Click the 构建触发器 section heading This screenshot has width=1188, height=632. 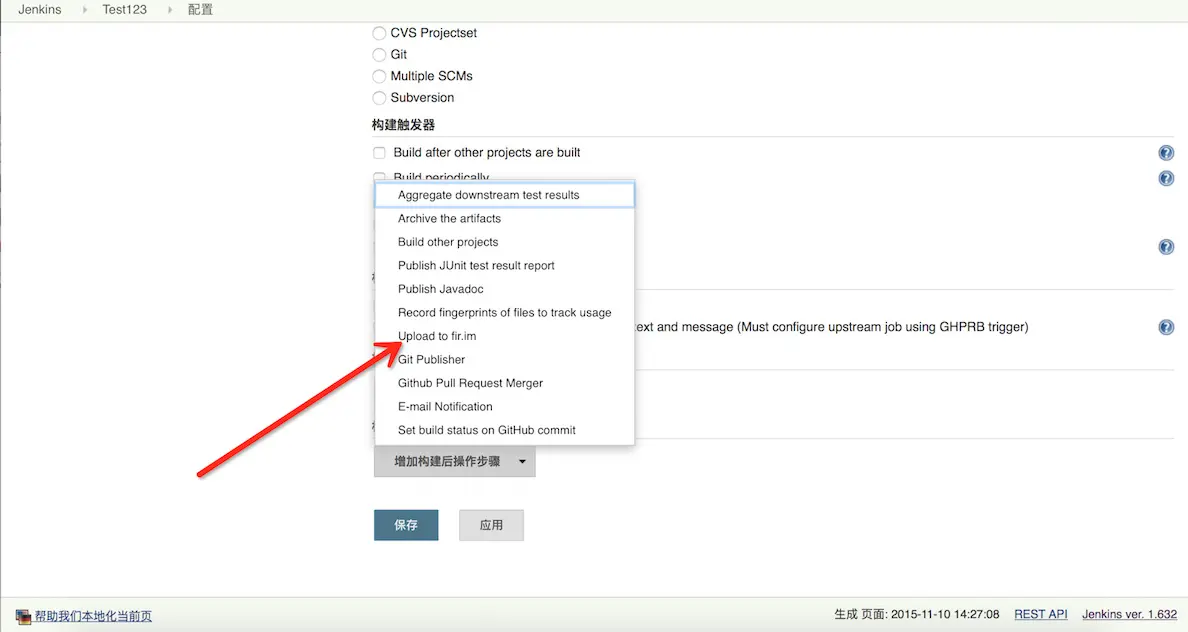[x=403, y=125]
